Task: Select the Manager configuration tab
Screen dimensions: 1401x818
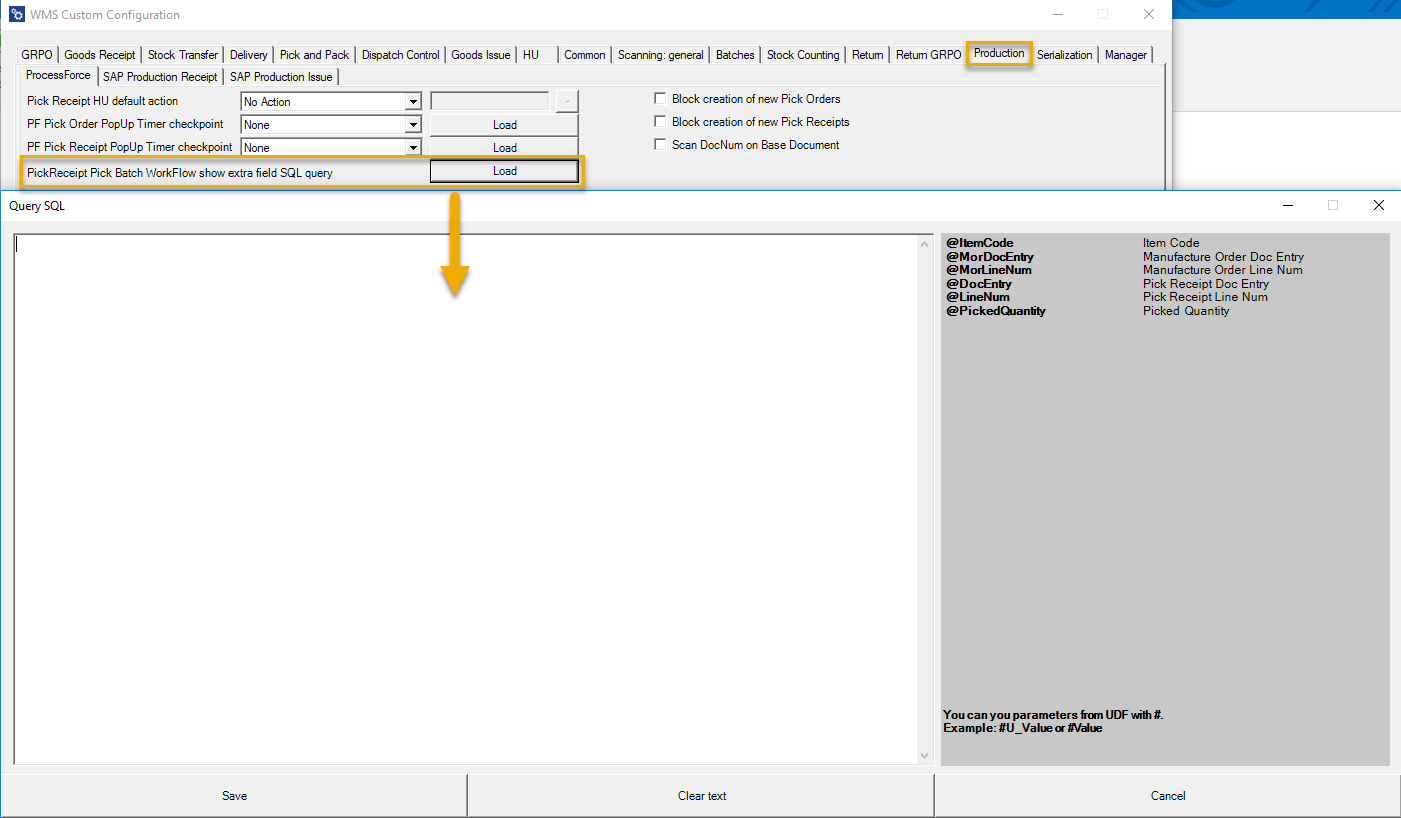Action: pos(1126,55)
